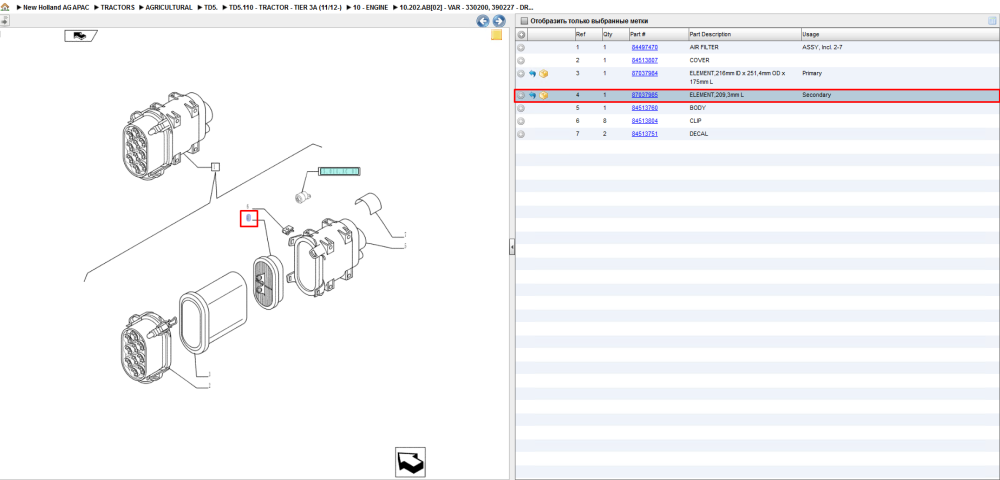Navigate back with the left blue arrow

pos(483,21)
